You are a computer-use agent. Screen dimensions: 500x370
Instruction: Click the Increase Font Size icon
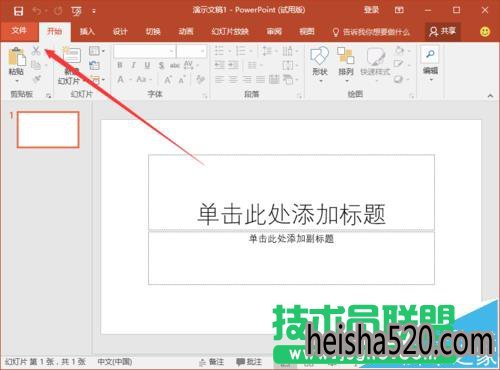click(168, 80)
